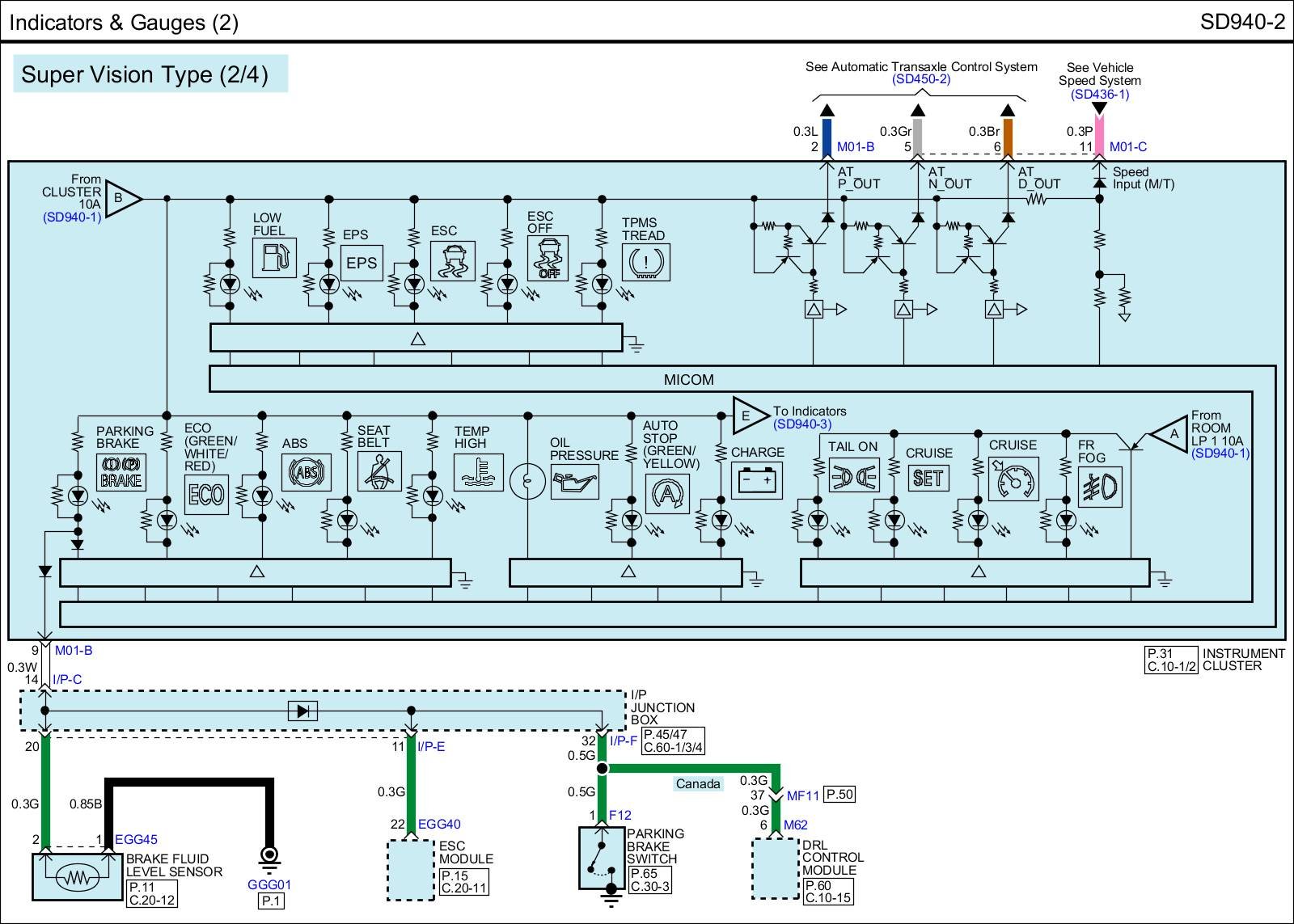Open the SD436-1 vehicle speed link

coord(1100,94)
